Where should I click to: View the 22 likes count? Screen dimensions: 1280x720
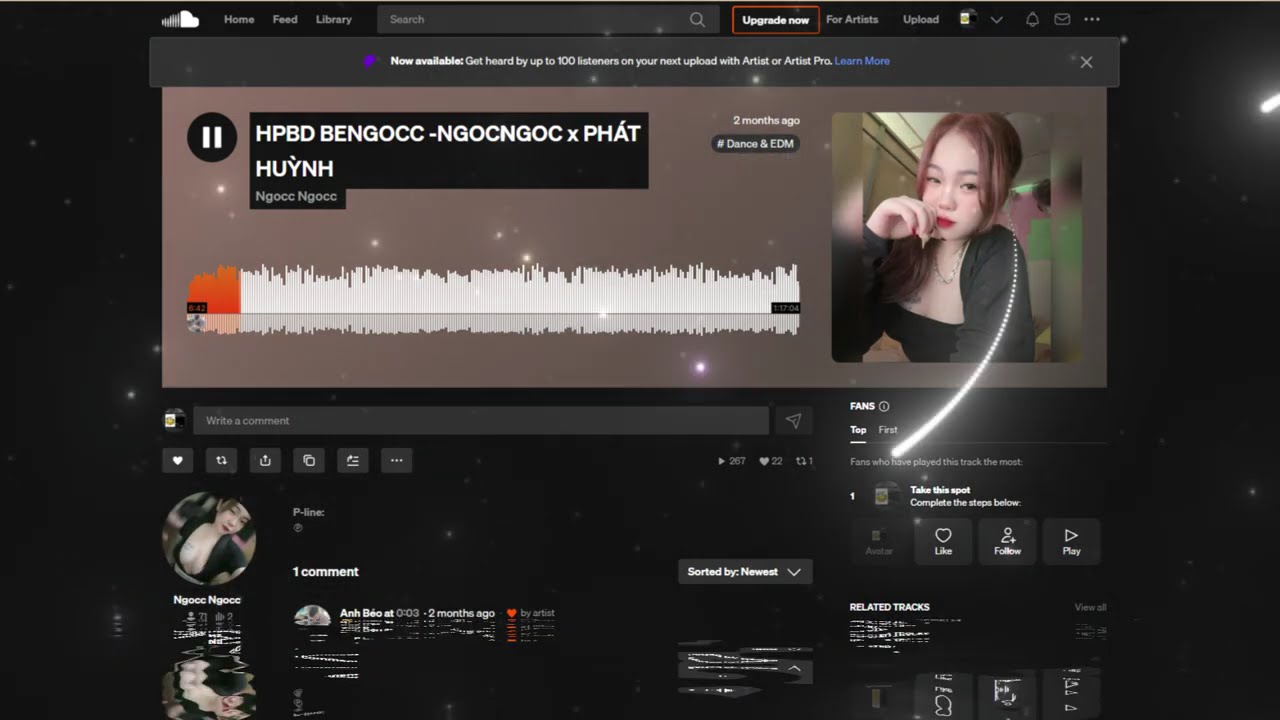771,461
